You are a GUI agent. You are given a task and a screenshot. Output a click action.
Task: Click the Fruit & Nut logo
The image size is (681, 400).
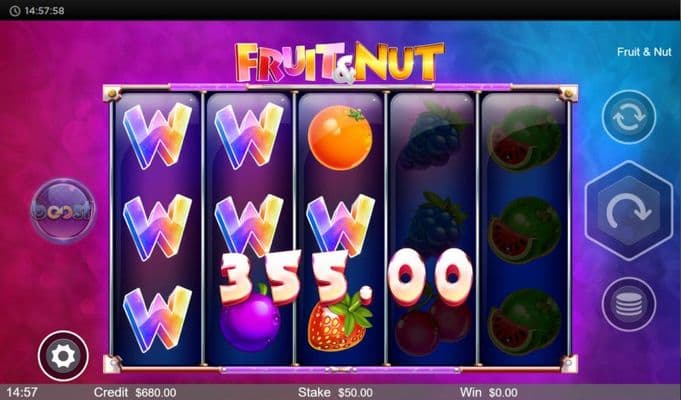(340, 63)
